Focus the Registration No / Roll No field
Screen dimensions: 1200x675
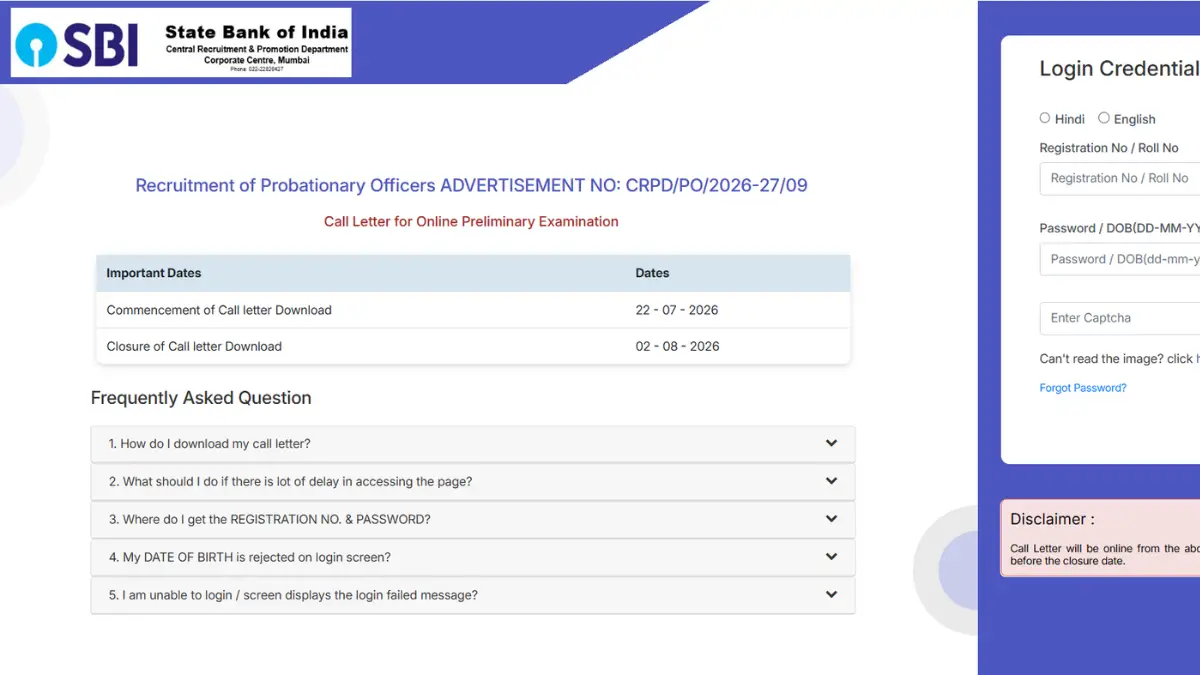1120,179
